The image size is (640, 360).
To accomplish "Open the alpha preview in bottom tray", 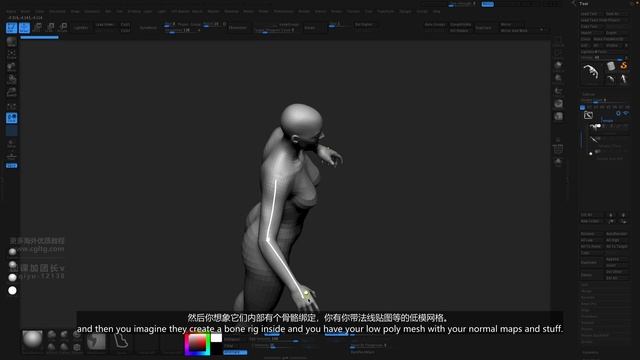I will (96, 342).
